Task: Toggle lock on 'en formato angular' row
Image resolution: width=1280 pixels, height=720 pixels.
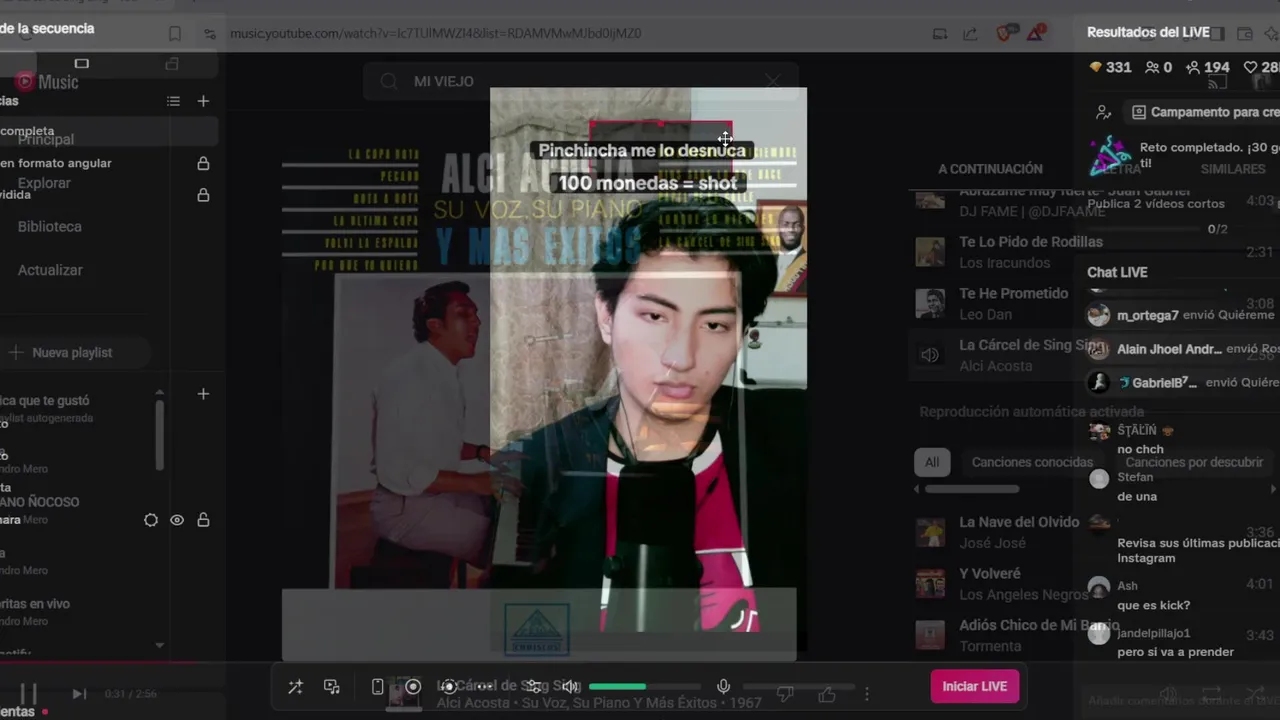Action: point(203,163)
